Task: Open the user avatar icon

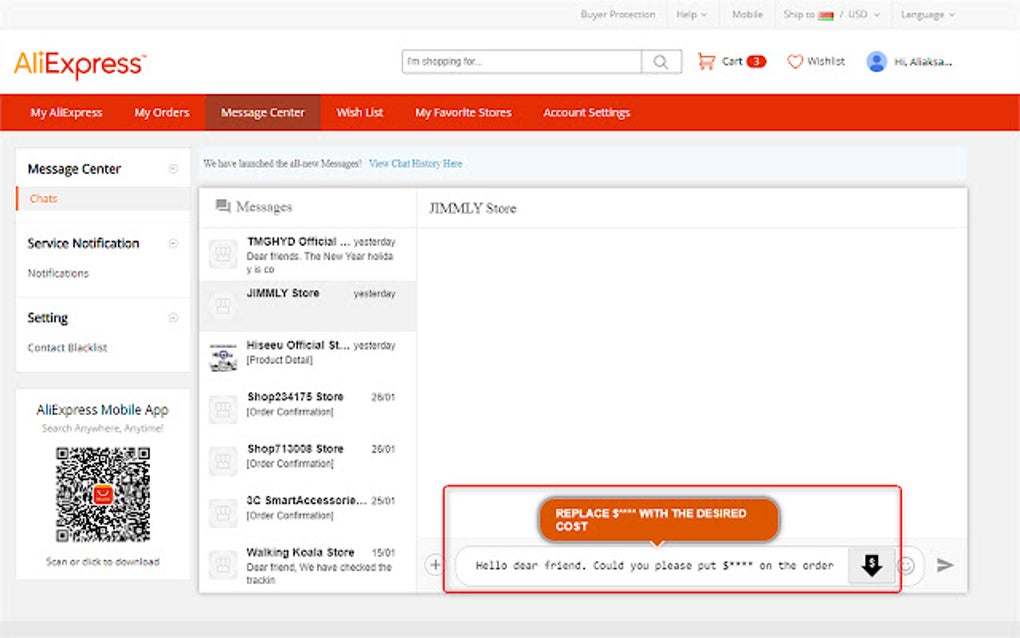Action: (x=876, y=61)
